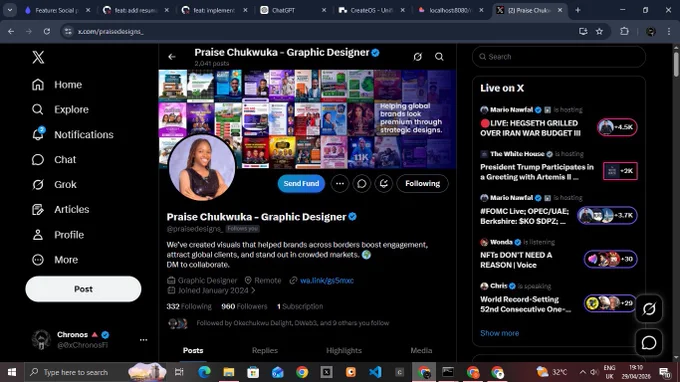Open a new browser tab

tap(578, 10)
